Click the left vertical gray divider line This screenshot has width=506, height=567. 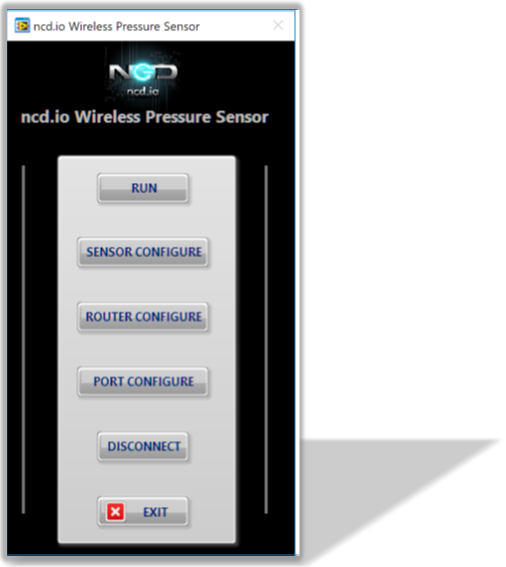[24, 339]
